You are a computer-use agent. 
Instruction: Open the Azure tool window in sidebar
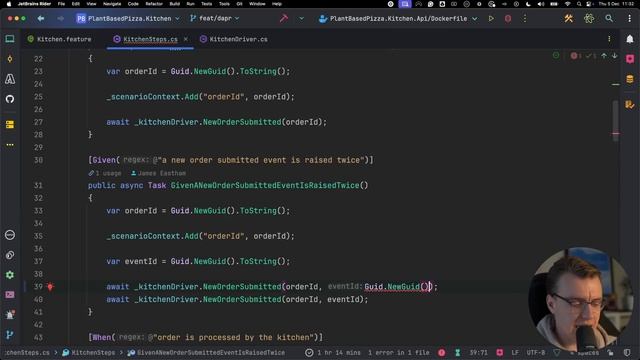click(10, 79)
